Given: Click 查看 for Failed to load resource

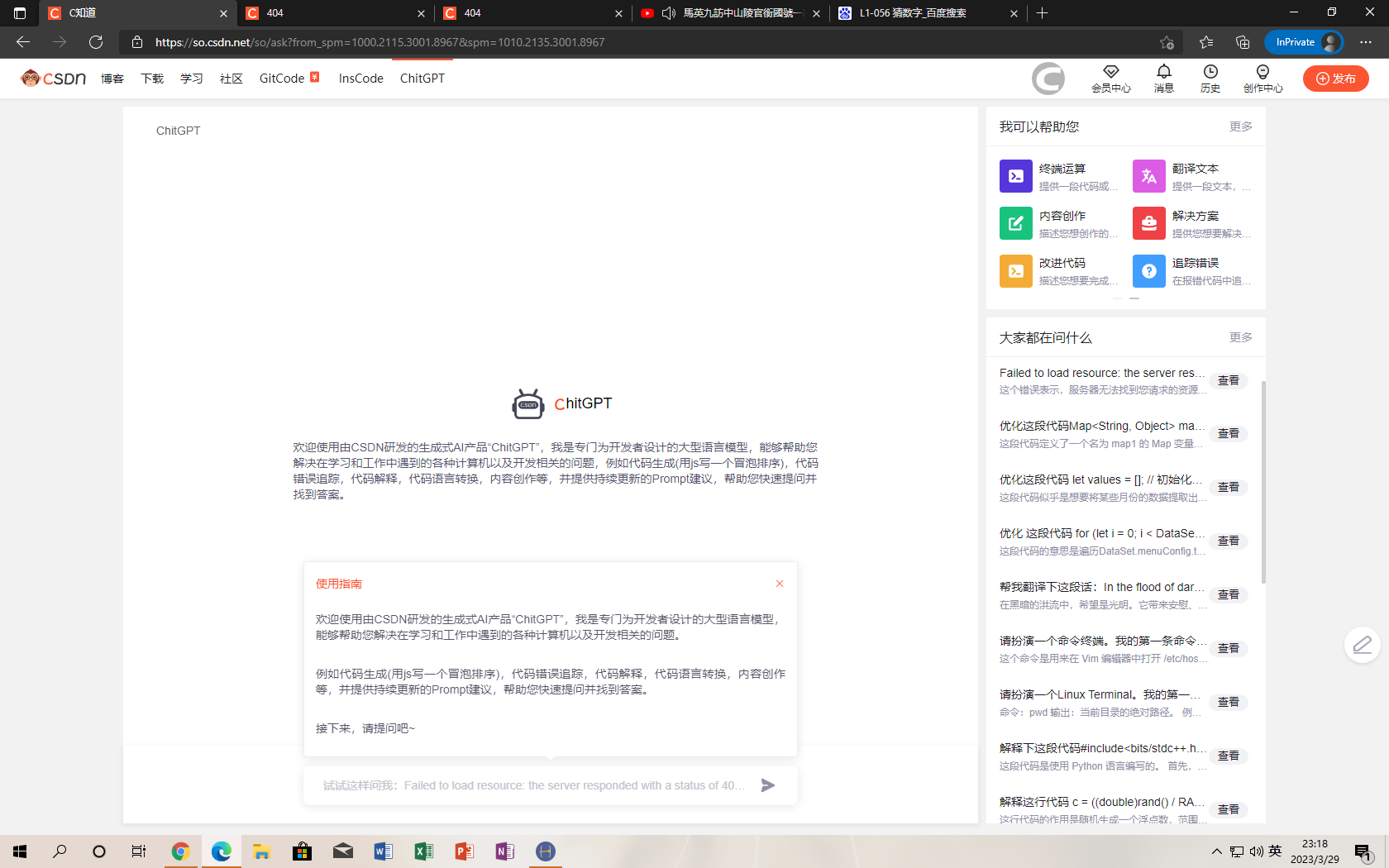Looking at the screenshot, I should (x=1229, y=381).
